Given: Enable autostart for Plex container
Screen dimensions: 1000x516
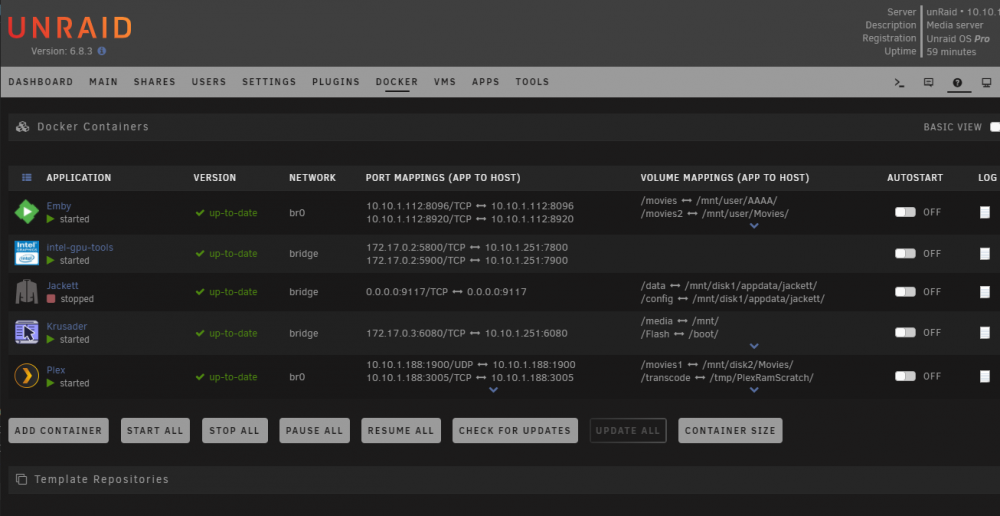Looking at the screenshot, I should [x=905, y=376].
